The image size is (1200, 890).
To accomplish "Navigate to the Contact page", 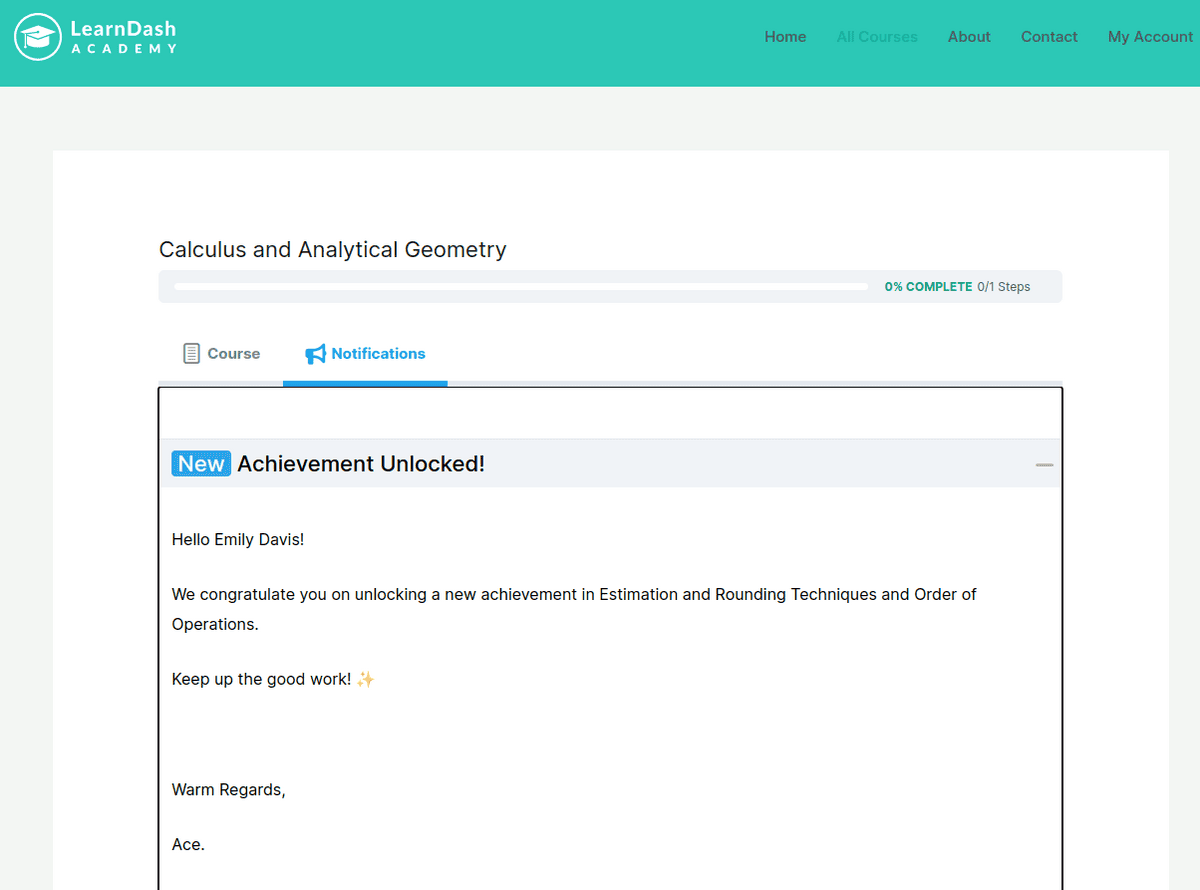I will (x=1049, y=37).
